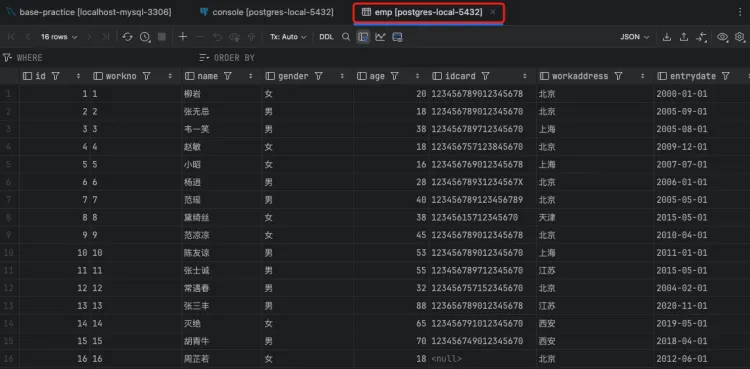750x369 pixels.
Task: Open the auto-refresh clock icon
Action: pos(145,37)
